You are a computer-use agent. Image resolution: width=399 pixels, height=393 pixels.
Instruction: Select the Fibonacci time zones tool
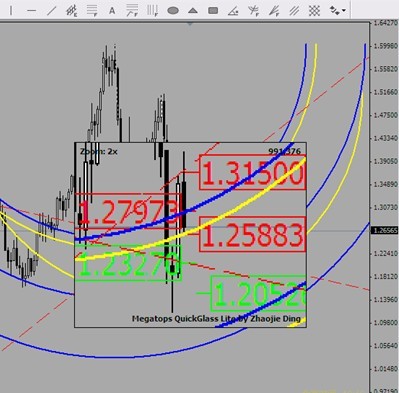point(152,11)
